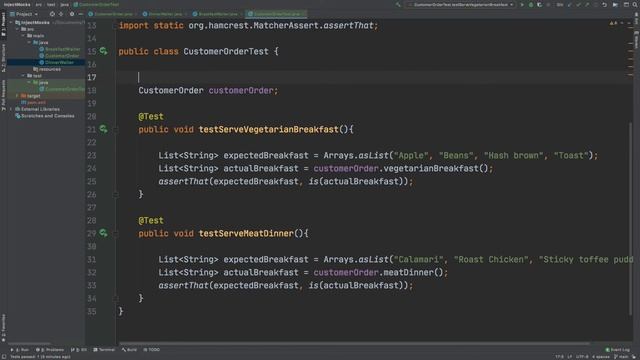This screenshot has width=640, height=360.
Task: Collapse the src folder in the project tree
Action: click(x=17, y=29)
